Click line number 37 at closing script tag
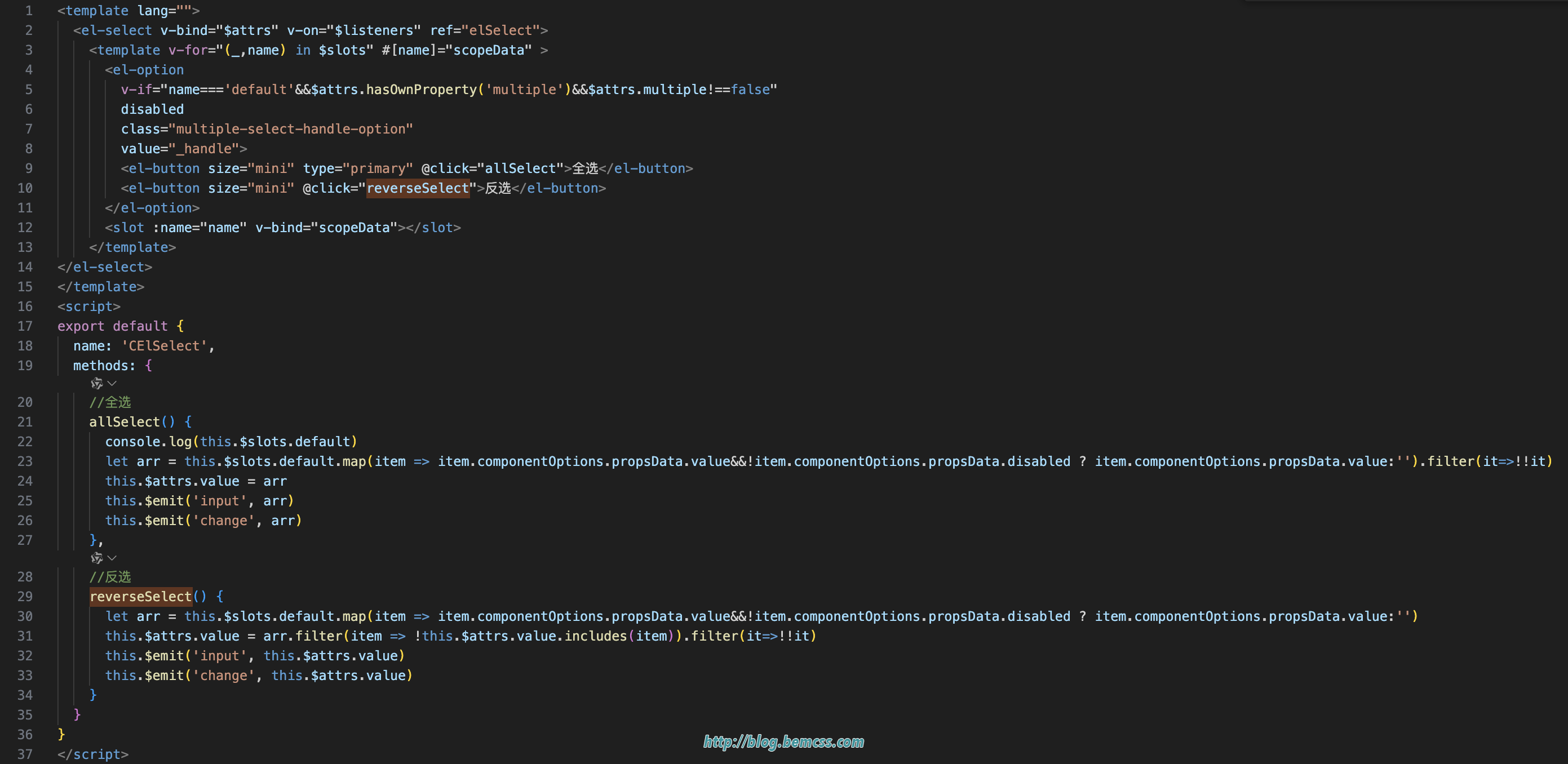The height and width of the screenshot is (764, 1568). pyautogui.click(x=25, y=754)
